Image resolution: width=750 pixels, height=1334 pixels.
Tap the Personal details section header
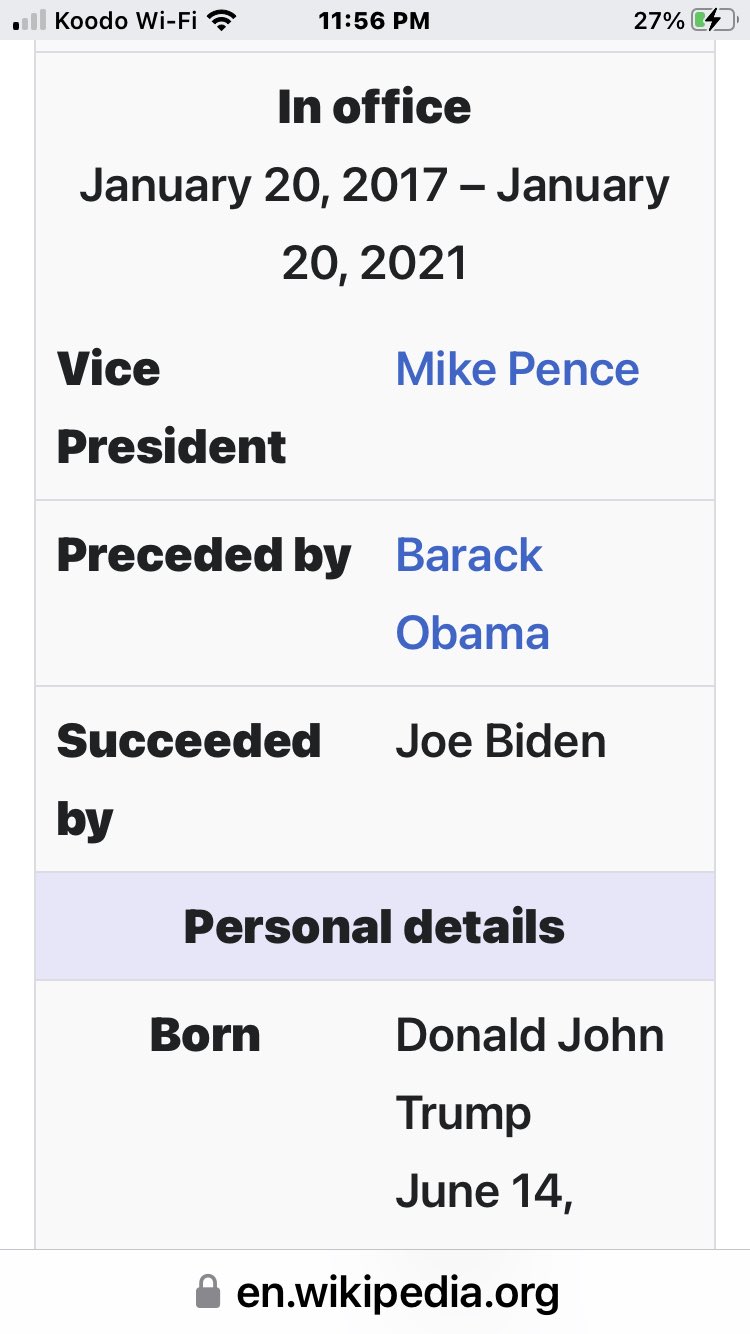pyautogui.click(x=374, y=927)
